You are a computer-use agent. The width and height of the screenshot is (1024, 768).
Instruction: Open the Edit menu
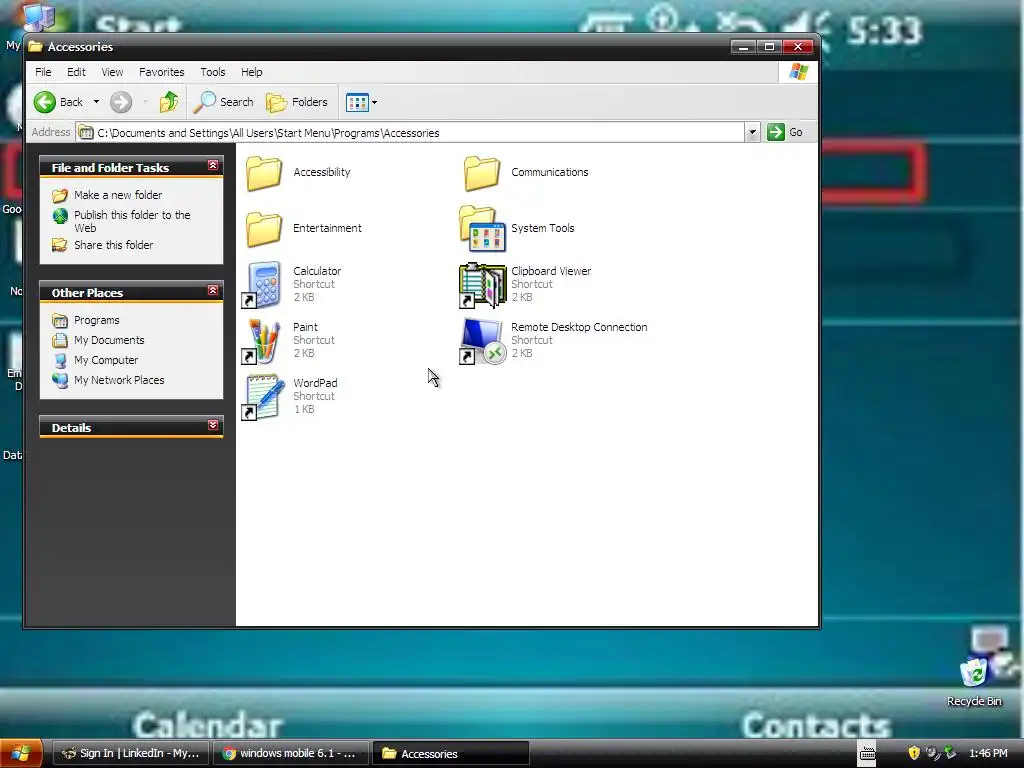76,72
